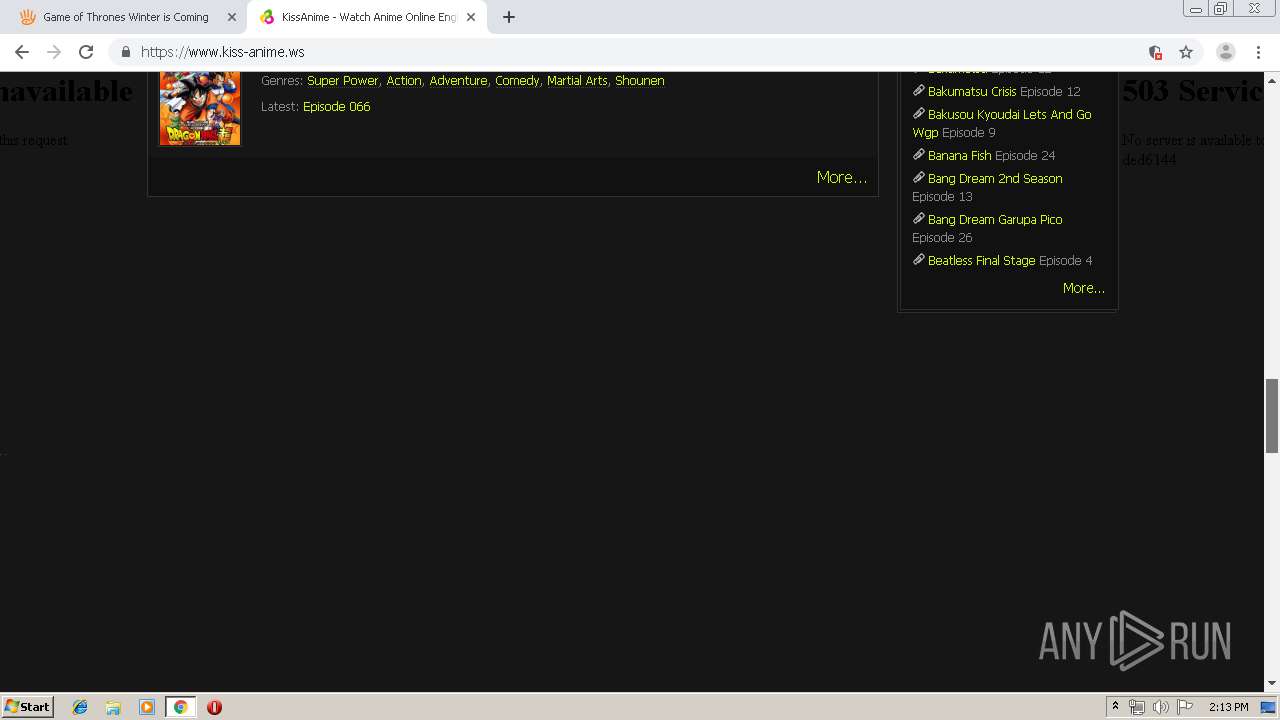The image size is (1280, 720).
Task: Open Bakusou Kyoudai Lets And Go Wgp
Action: pos(1002,123)
